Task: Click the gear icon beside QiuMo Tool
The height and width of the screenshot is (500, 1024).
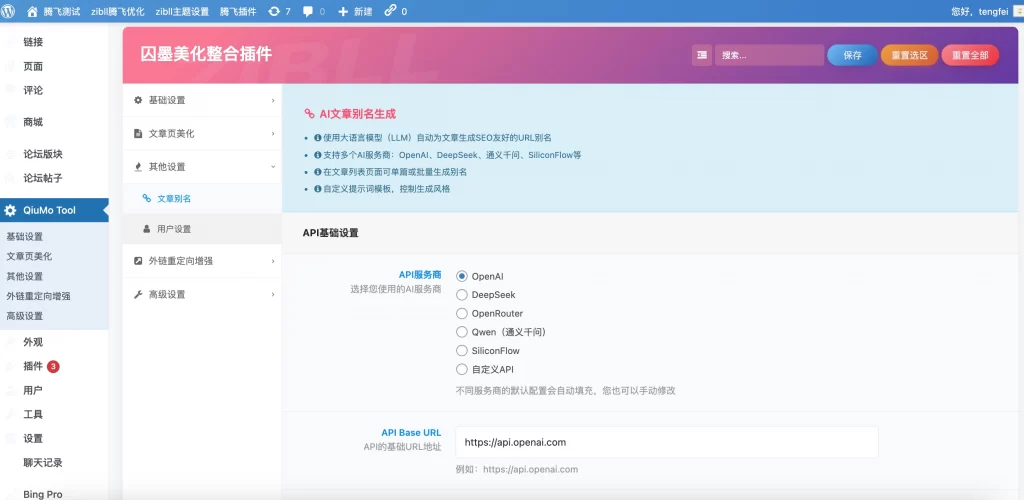Action: (x=10, y=210)
